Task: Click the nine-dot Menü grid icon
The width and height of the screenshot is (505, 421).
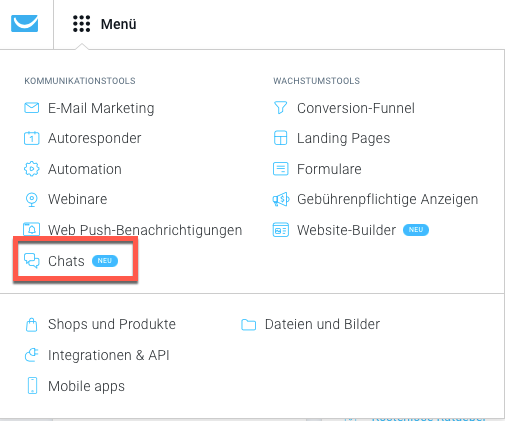Action: [x=82, y=24]
